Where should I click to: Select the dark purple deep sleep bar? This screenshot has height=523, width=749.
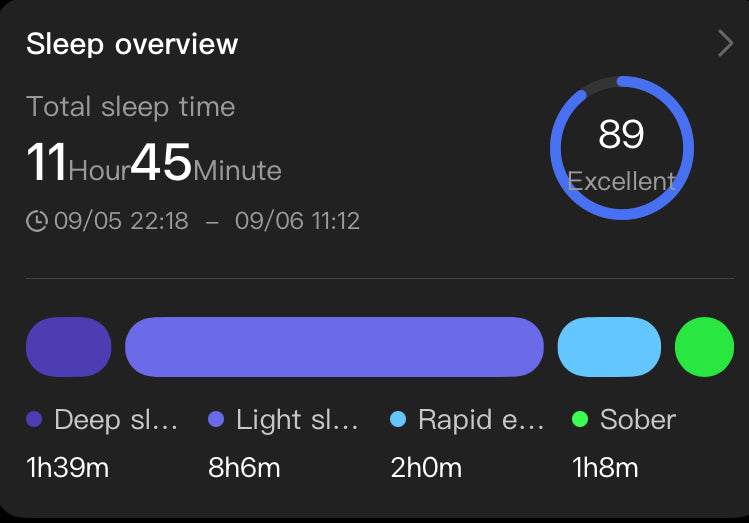69,347
